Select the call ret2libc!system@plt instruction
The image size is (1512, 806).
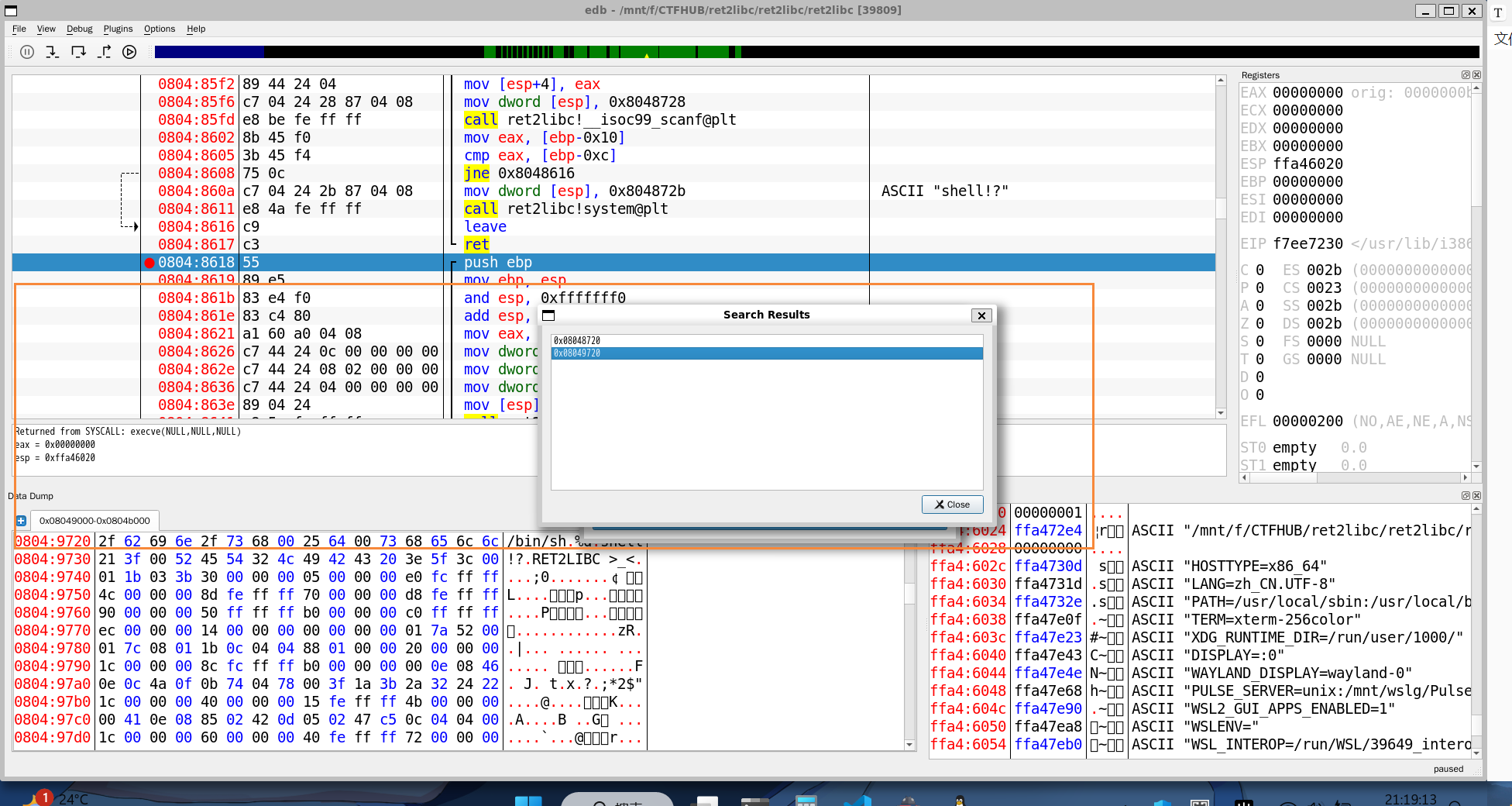pos(566,209)
